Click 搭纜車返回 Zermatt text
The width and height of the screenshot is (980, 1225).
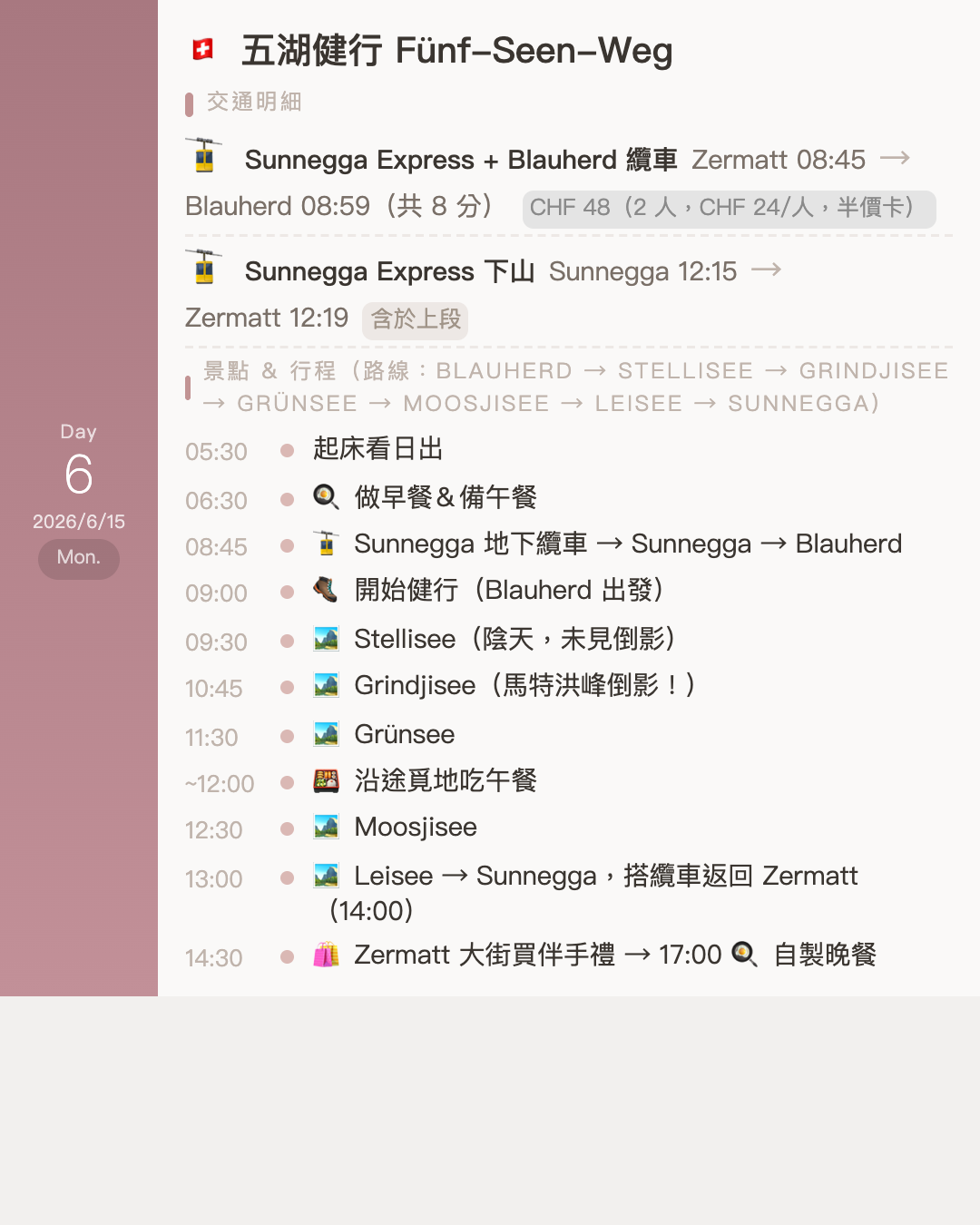coord(740,876)
